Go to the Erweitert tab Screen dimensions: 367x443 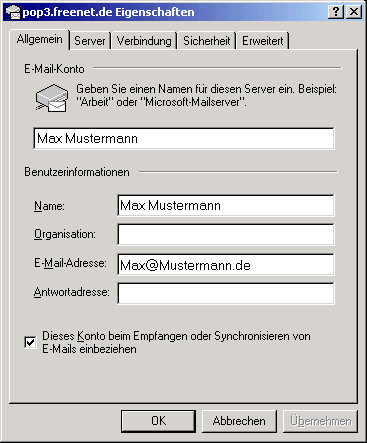(263, 41)
